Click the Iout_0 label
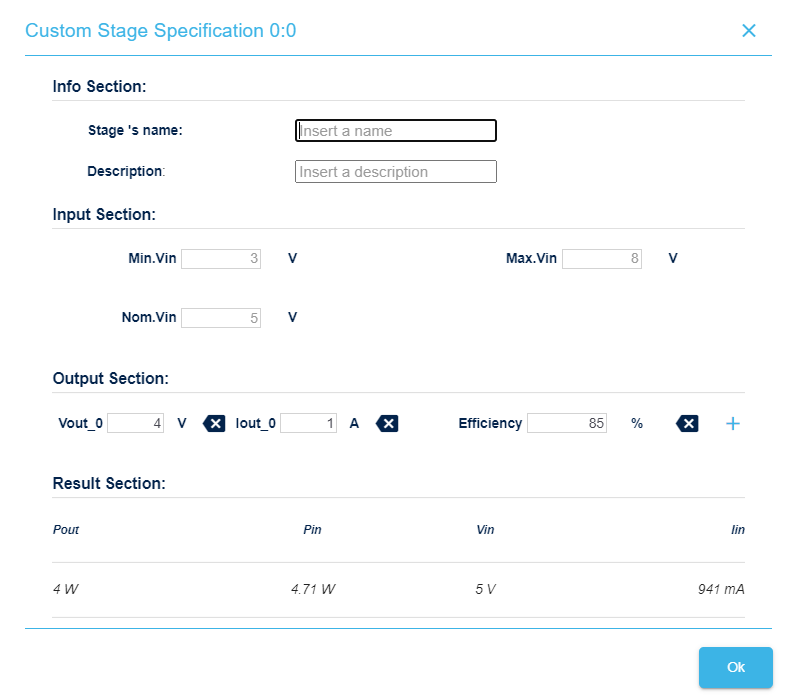 255,424
